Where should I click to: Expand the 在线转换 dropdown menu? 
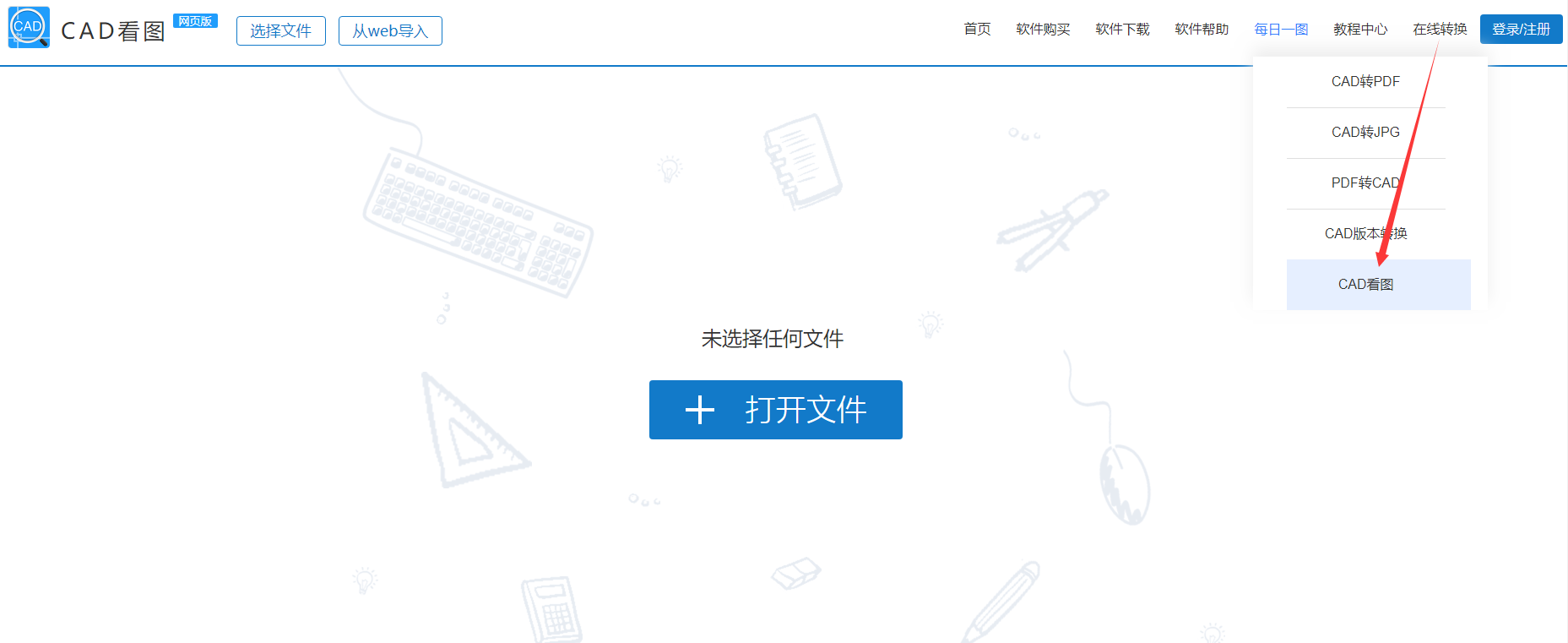point(1440,30)
